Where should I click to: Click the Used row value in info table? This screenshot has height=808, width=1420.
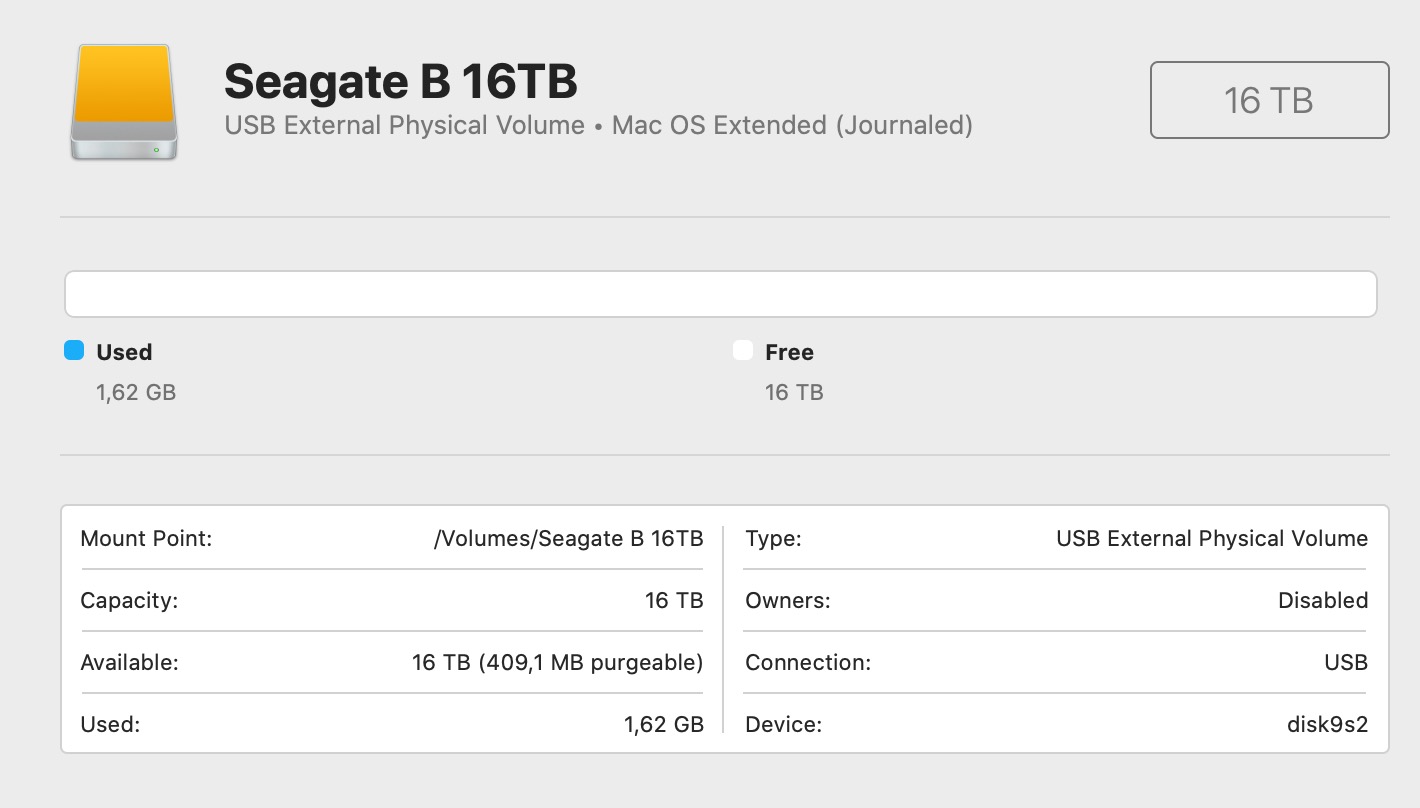663,725
